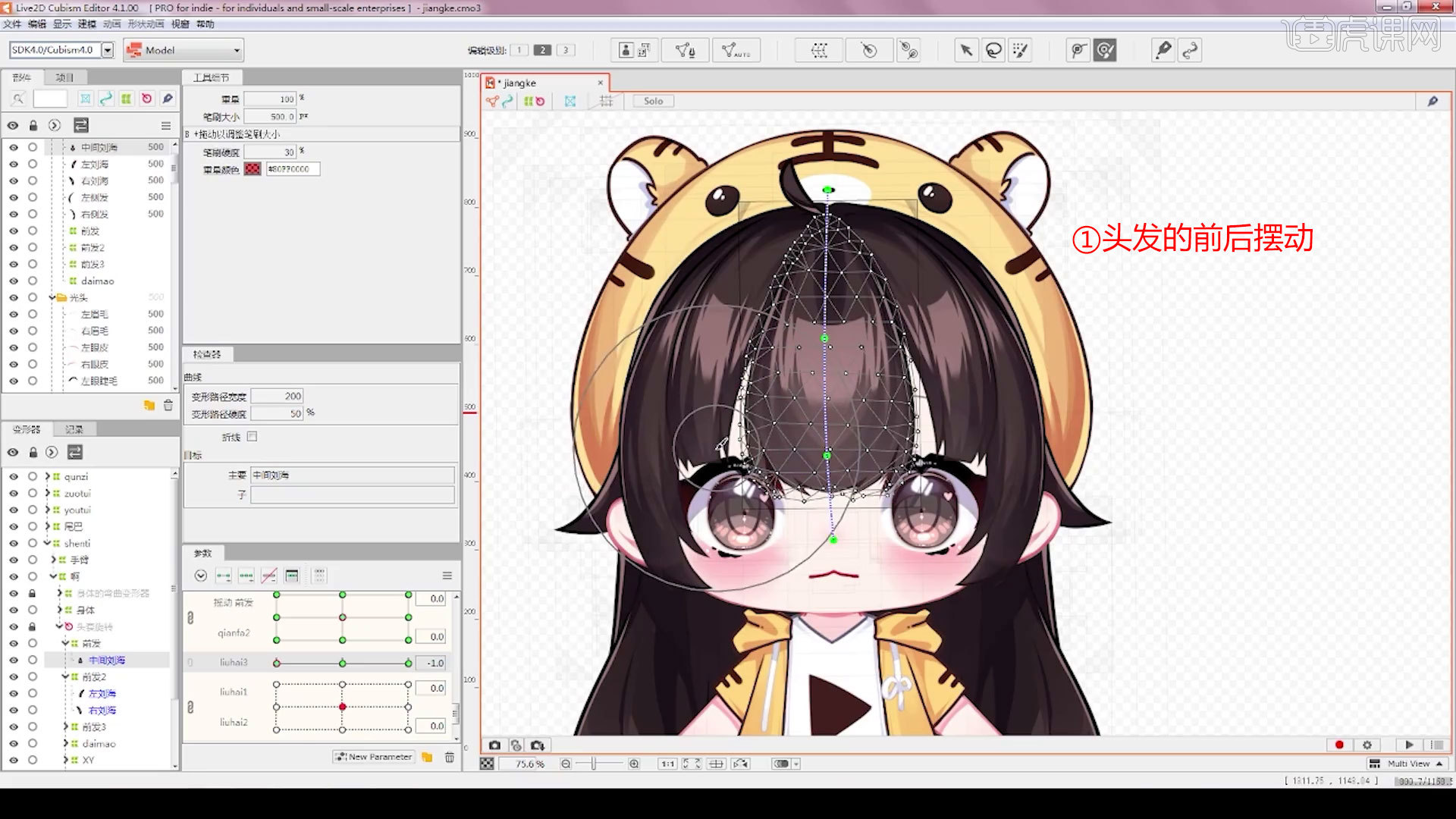Image resolution: width=1456 pixels, height=819 pixels.
Task: Open the 文件 menu
Action: 12,24
